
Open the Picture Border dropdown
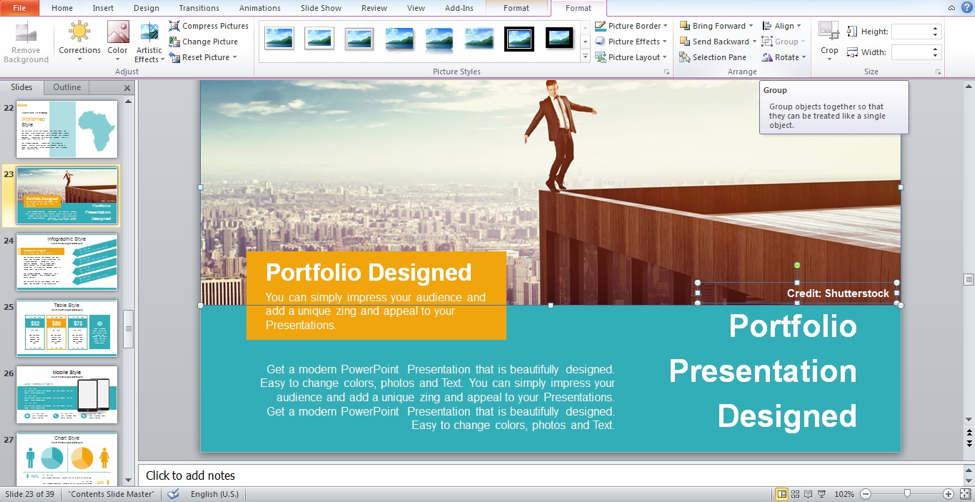pos(631,26)
